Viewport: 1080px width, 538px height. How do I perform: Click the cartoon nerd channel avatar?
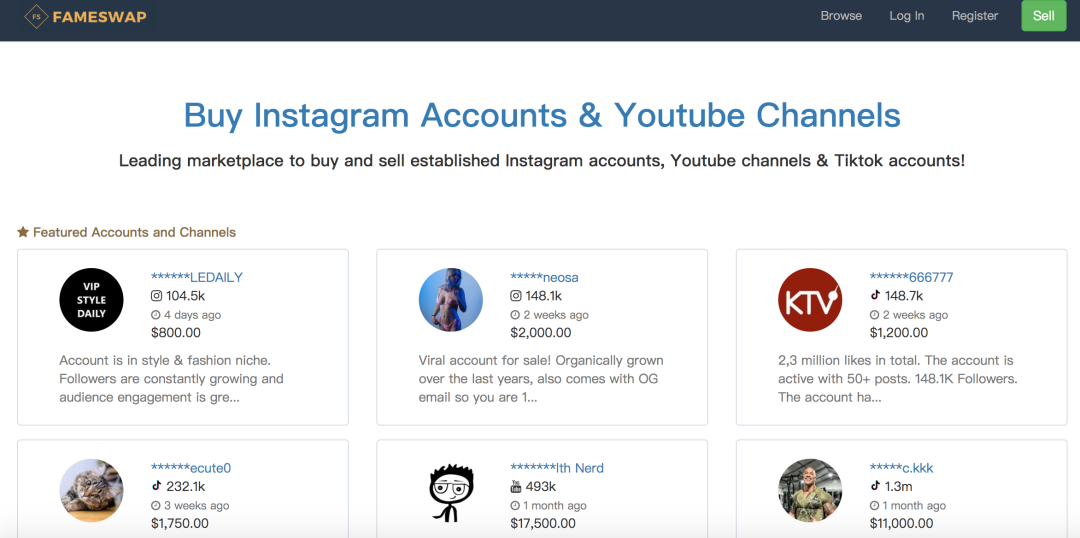click(x=450, y=491)
